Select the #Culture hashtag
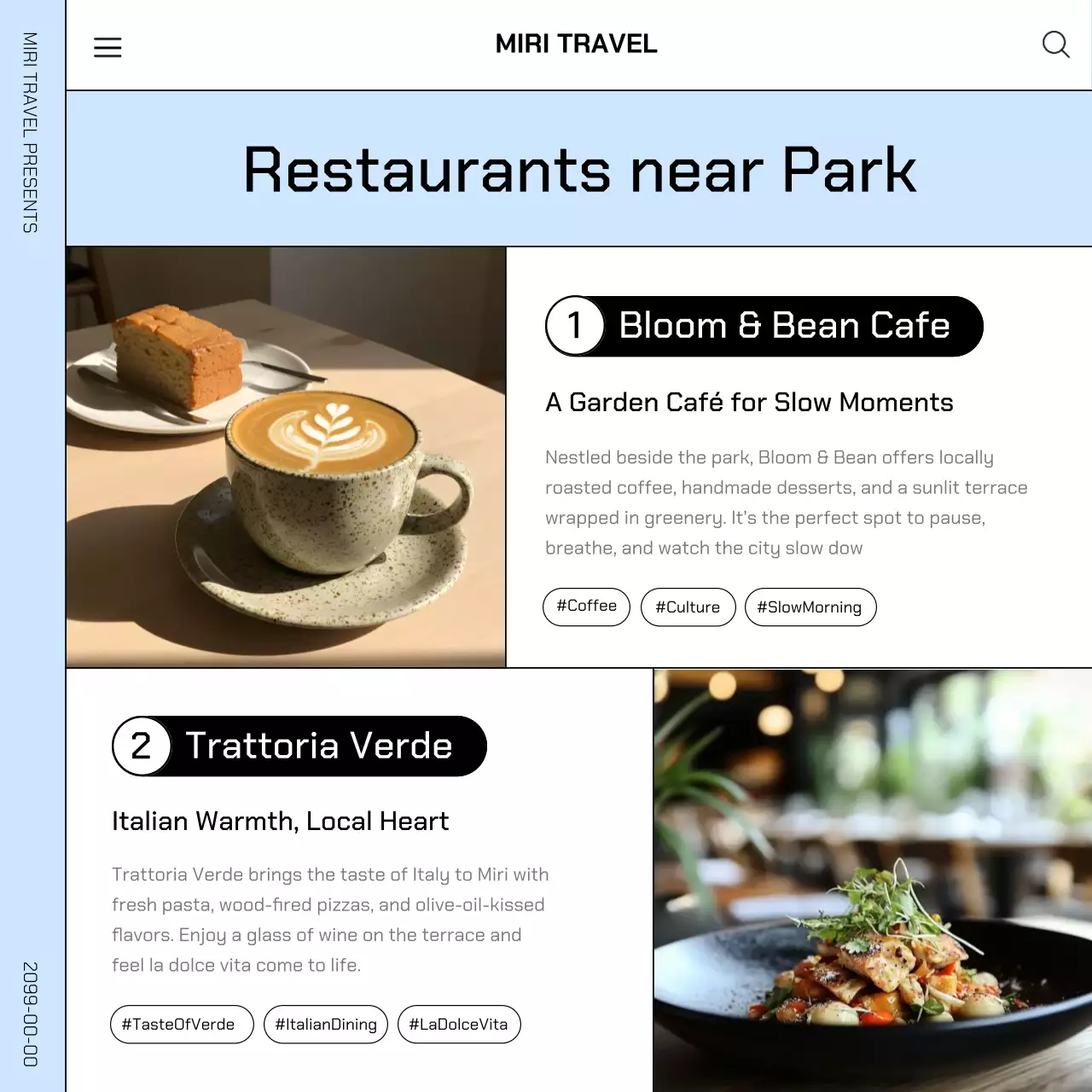This screenshot has width=1092, height=1092. click(x=688, y=607)
